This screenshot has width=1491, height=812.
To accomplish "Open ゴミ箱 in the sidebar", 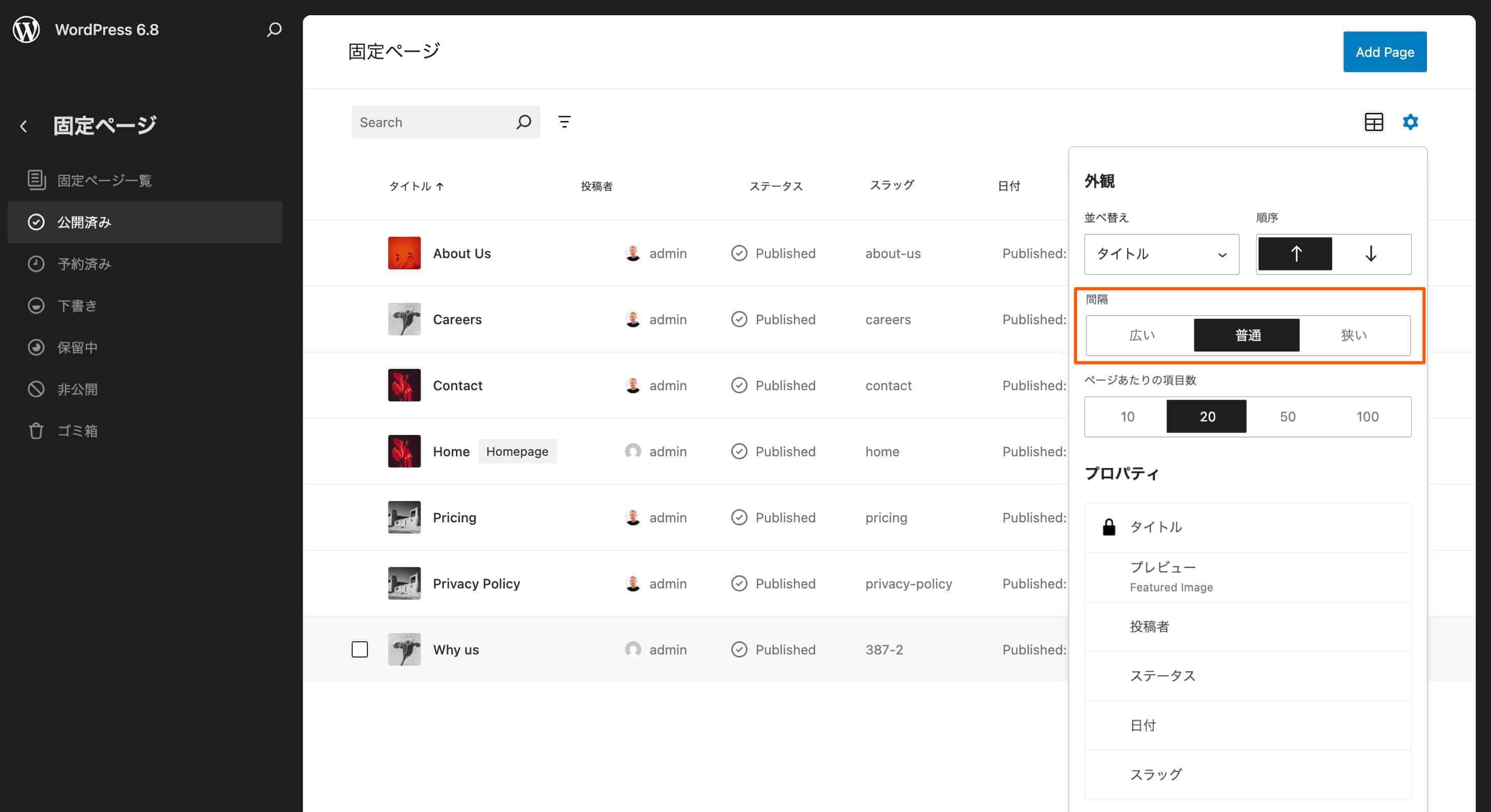I will click(x=78, y=431).
